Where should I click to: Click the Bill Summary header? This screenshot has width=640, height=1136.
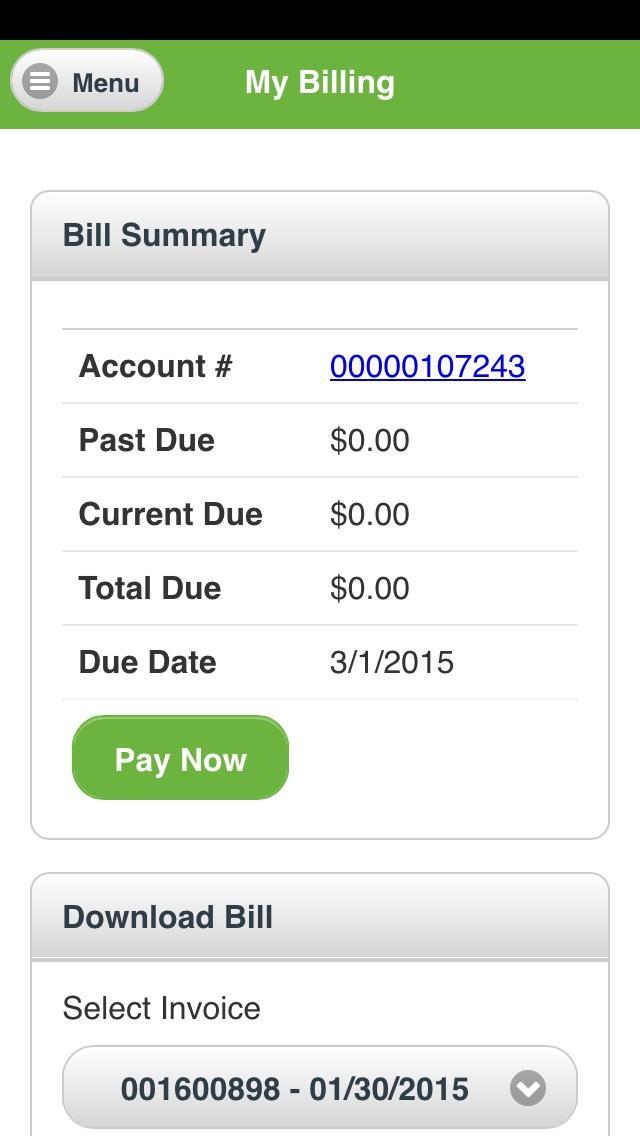pyautogui.click(x=164, y=234)
